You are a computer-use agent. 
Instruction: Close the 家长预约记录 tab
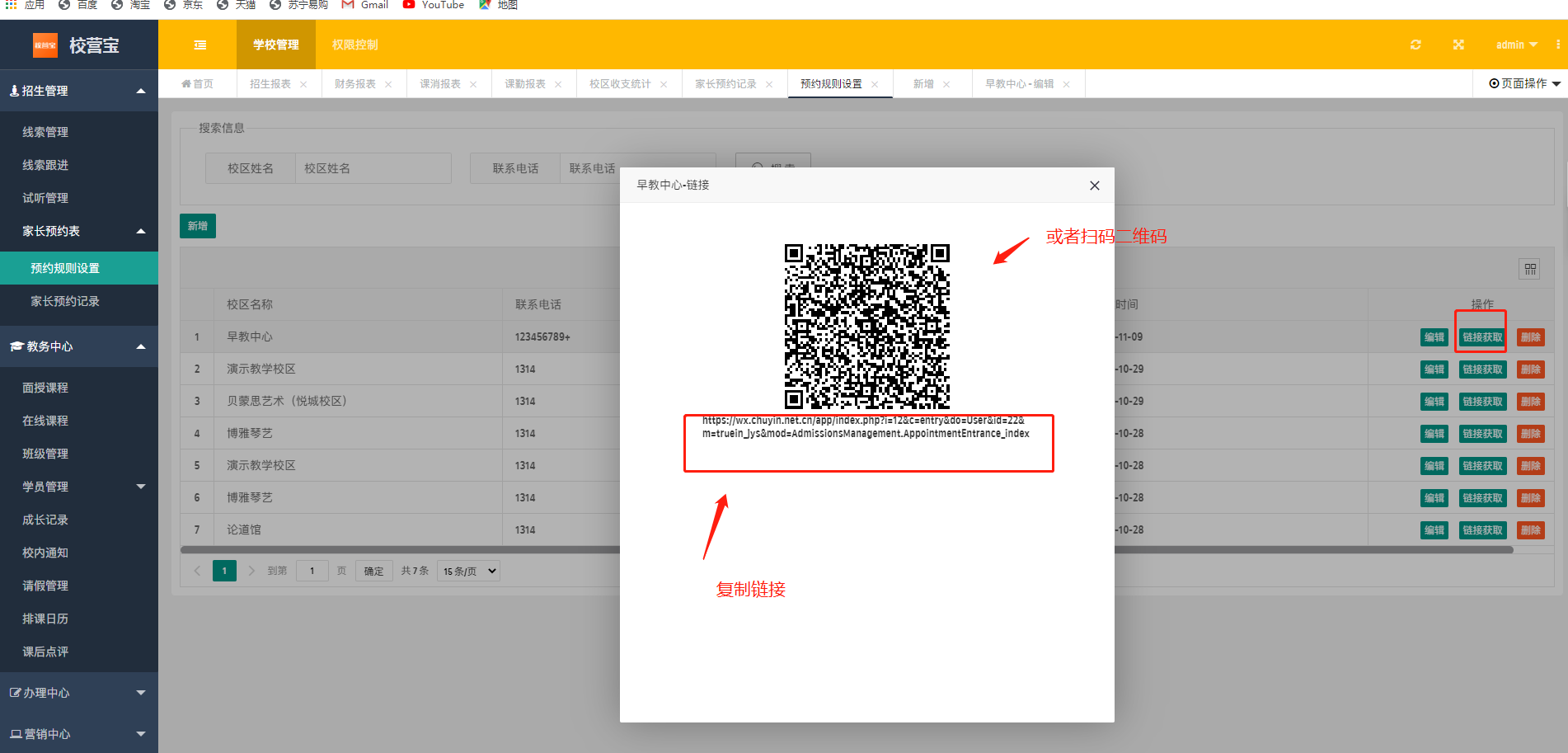(x=769, y=84)
